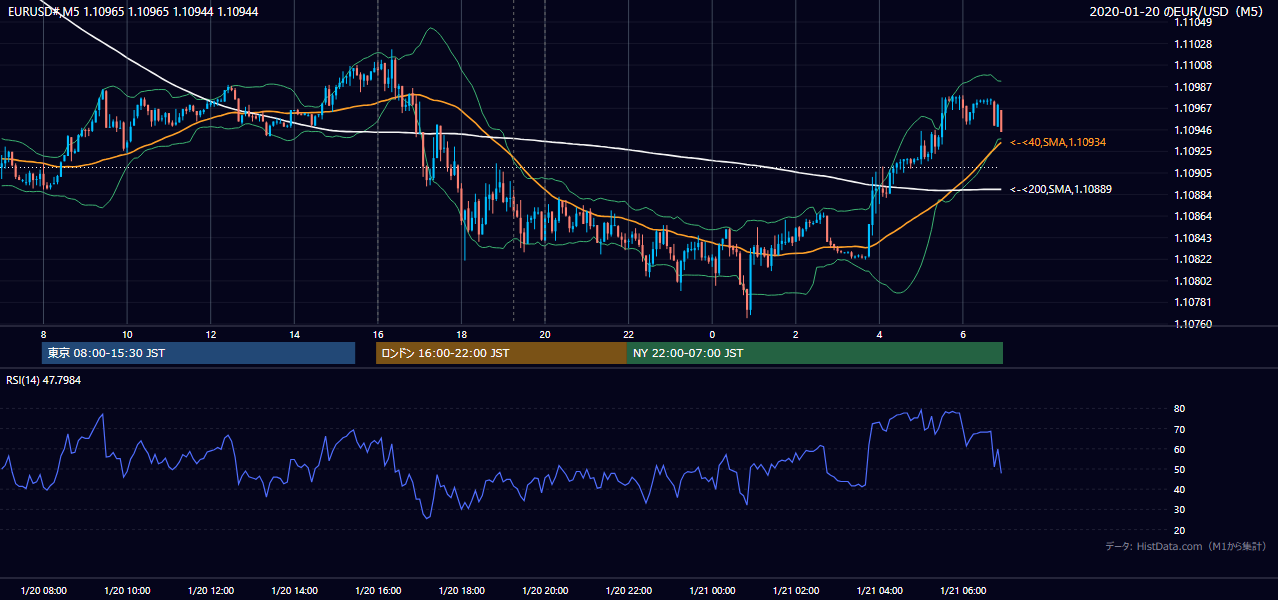Screen dimensions: 1278x600
Task: Select the ロンドン 16:00-22:00 JST session bar
Action: (x=501, y=353)
